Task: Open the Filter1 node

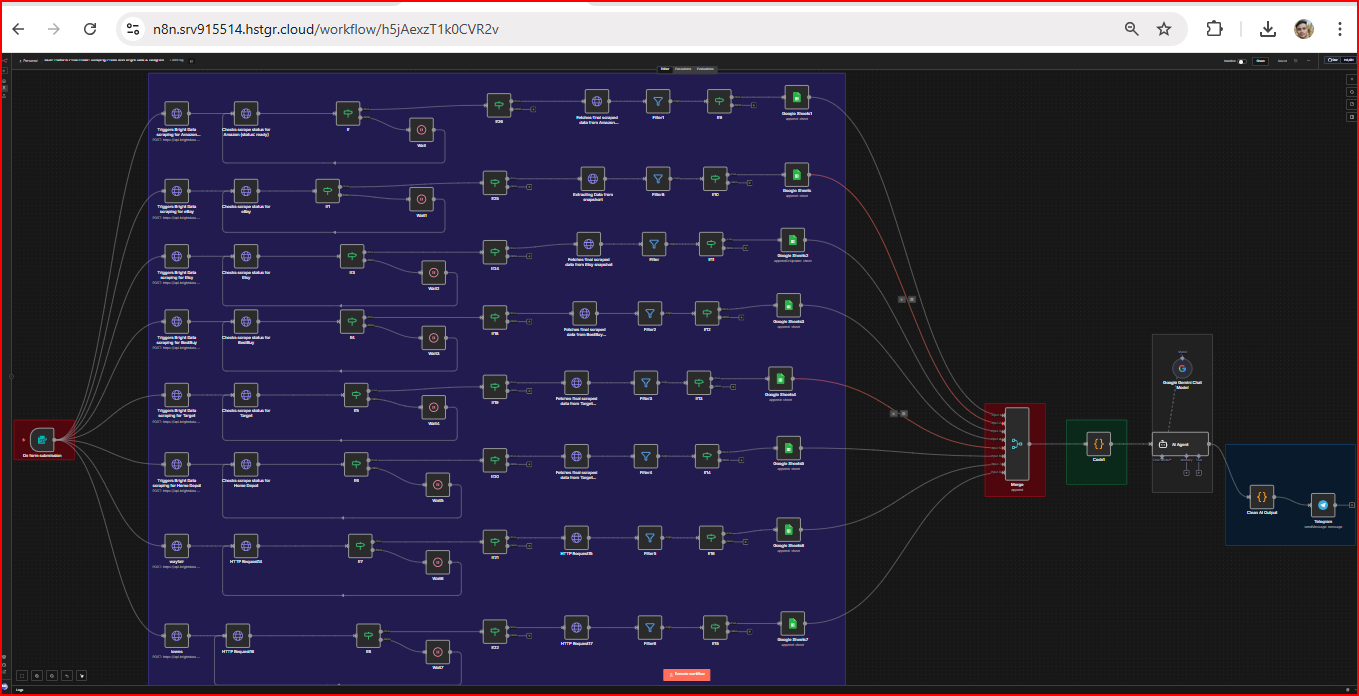Action: [658, 101]
